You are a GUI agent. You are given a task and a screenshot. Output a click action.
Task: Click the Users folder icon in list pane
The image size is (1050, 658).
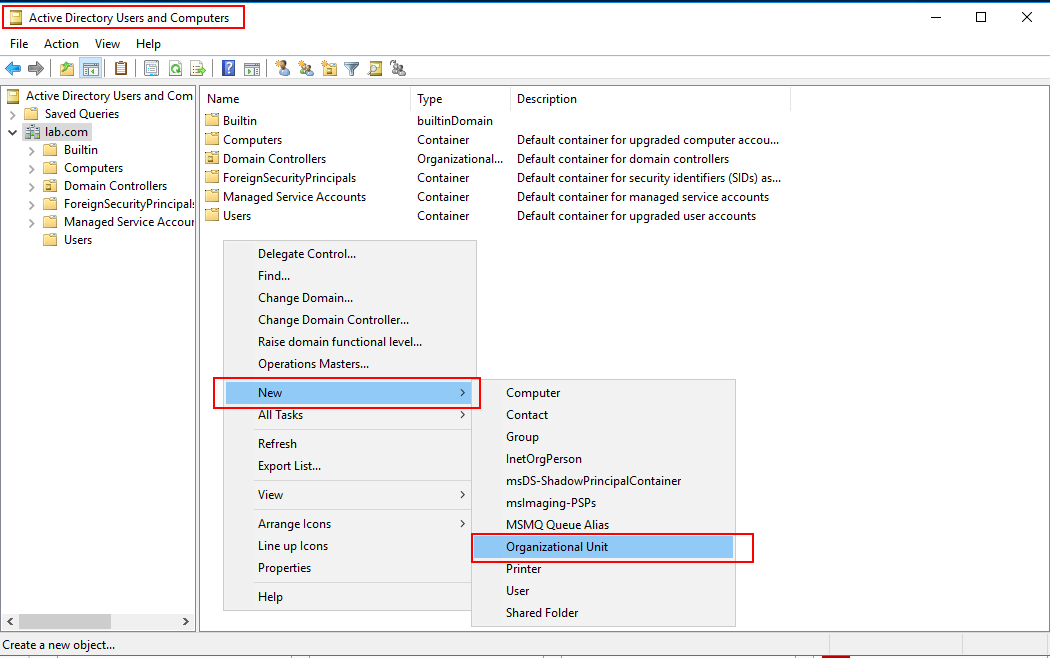(212, 216)
